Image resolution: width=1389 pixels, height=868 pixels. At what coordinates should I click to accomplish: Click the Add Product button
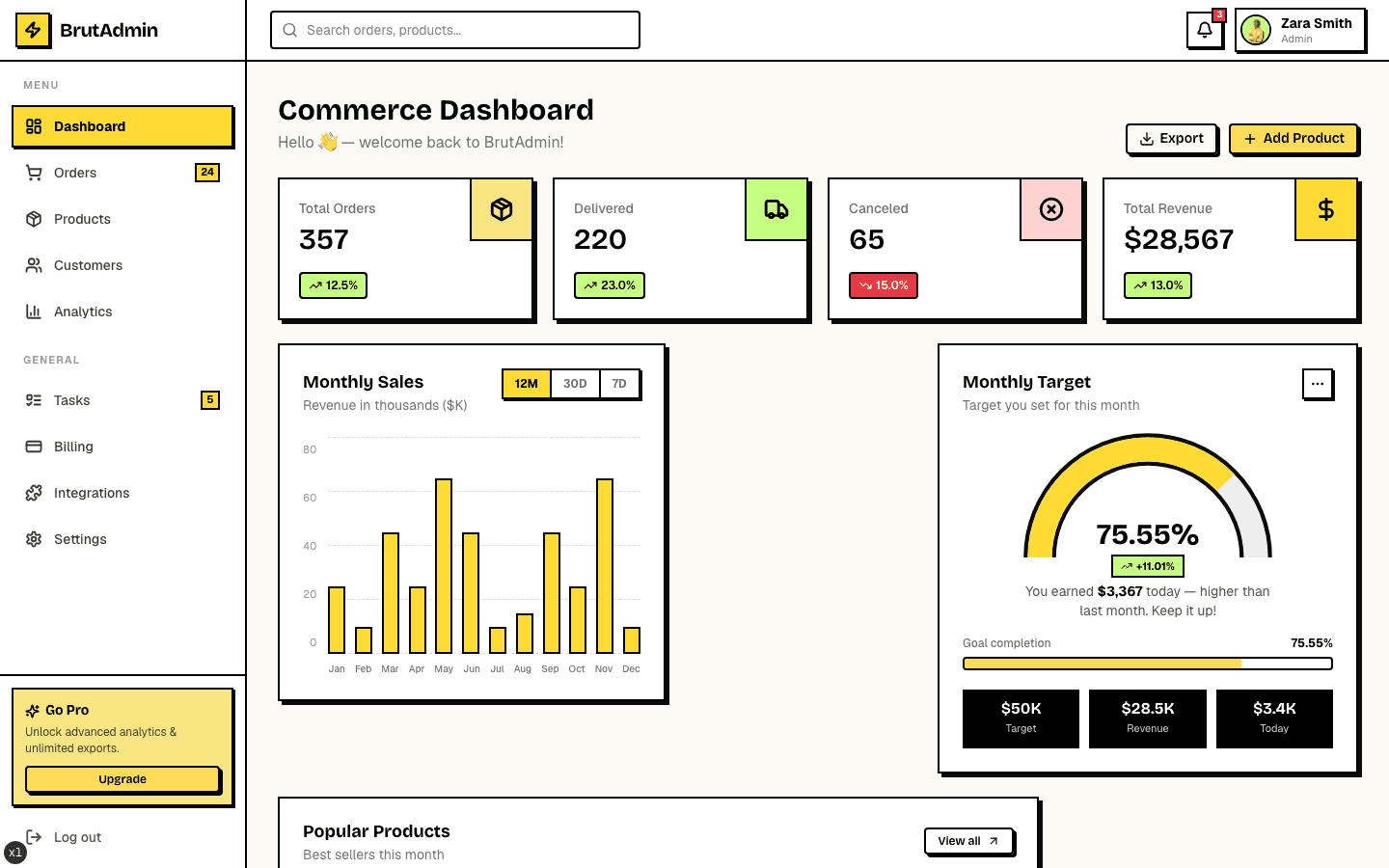[x=1294, y=139]
